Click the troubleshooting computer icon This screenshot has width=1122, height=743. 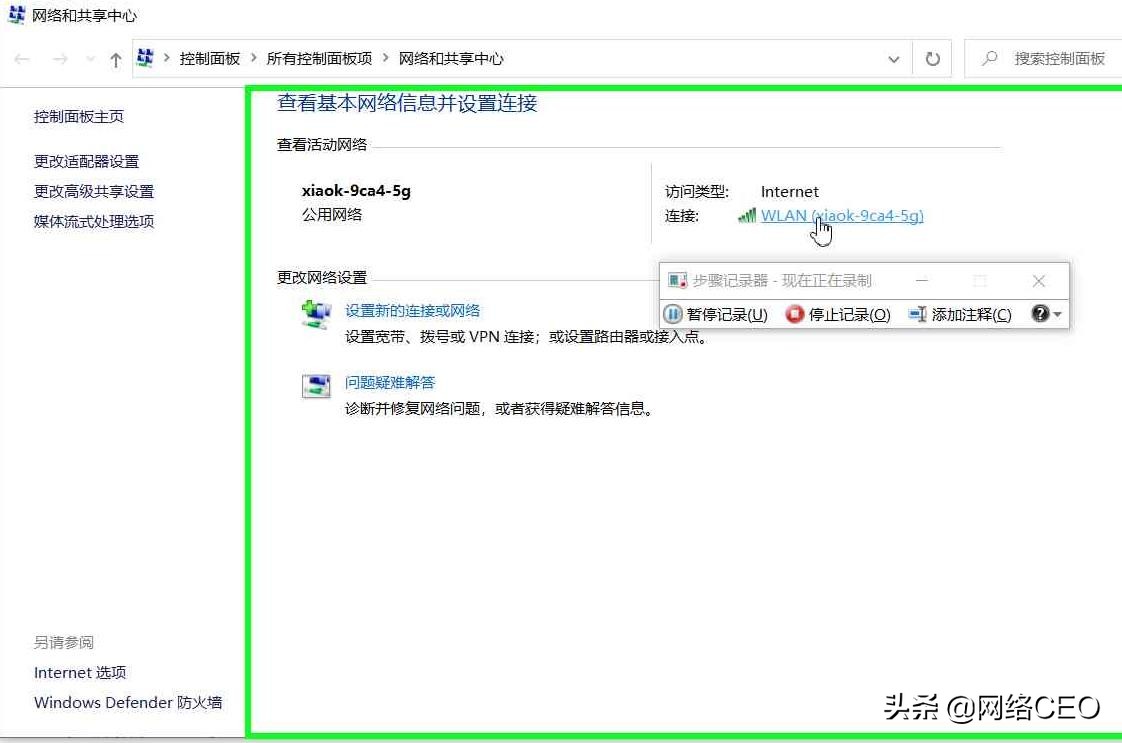point(316,386)
